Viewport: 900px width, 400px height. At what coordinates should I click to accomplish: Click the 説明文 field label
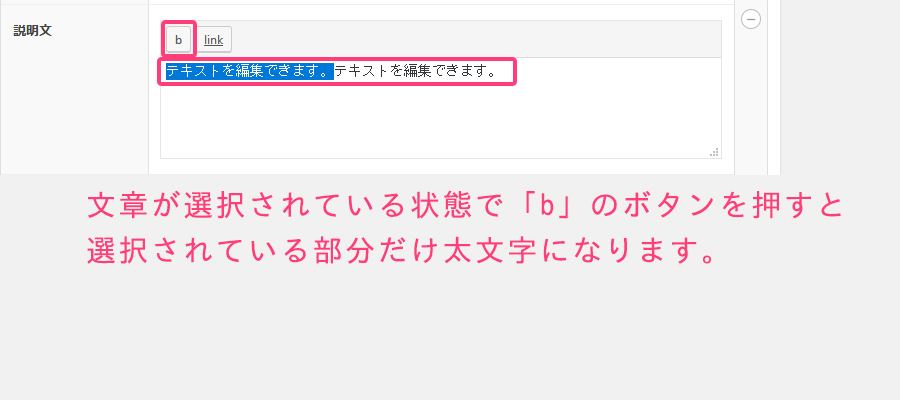[x=33, y=31]
